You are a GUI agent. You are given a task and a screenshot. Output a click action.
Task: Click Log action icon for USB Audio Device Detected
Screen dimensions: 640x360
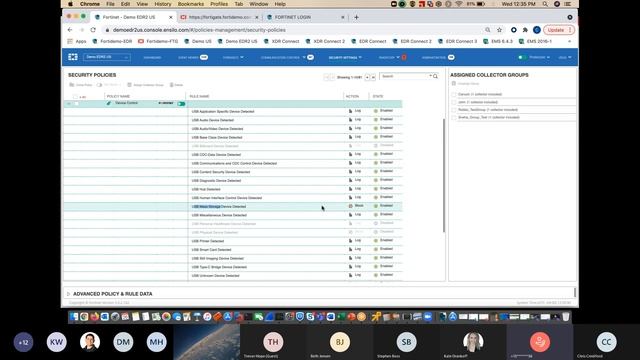coord(350,120)
